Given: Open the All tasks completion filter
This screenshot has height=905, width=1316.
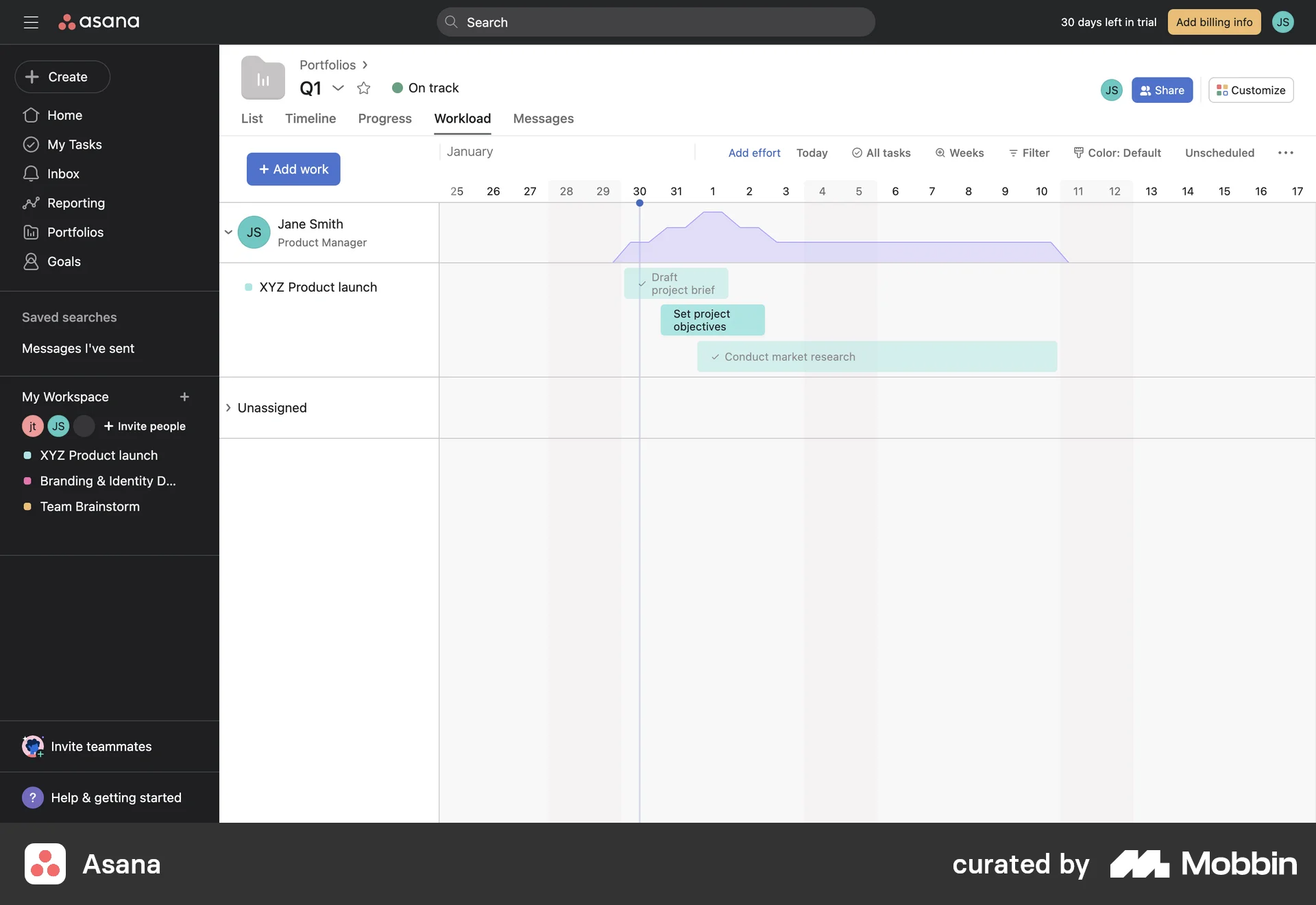Looking at the screenshot, I should [881, 153].
